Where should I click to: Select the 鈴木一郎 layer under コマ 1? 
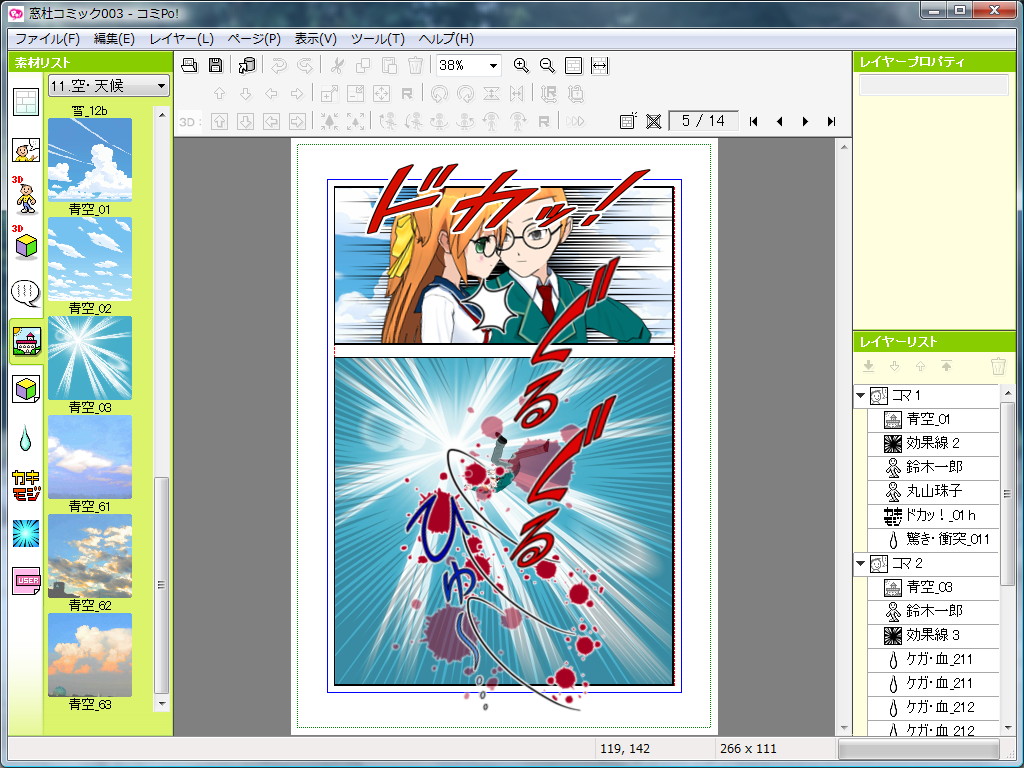click(933, 468)
